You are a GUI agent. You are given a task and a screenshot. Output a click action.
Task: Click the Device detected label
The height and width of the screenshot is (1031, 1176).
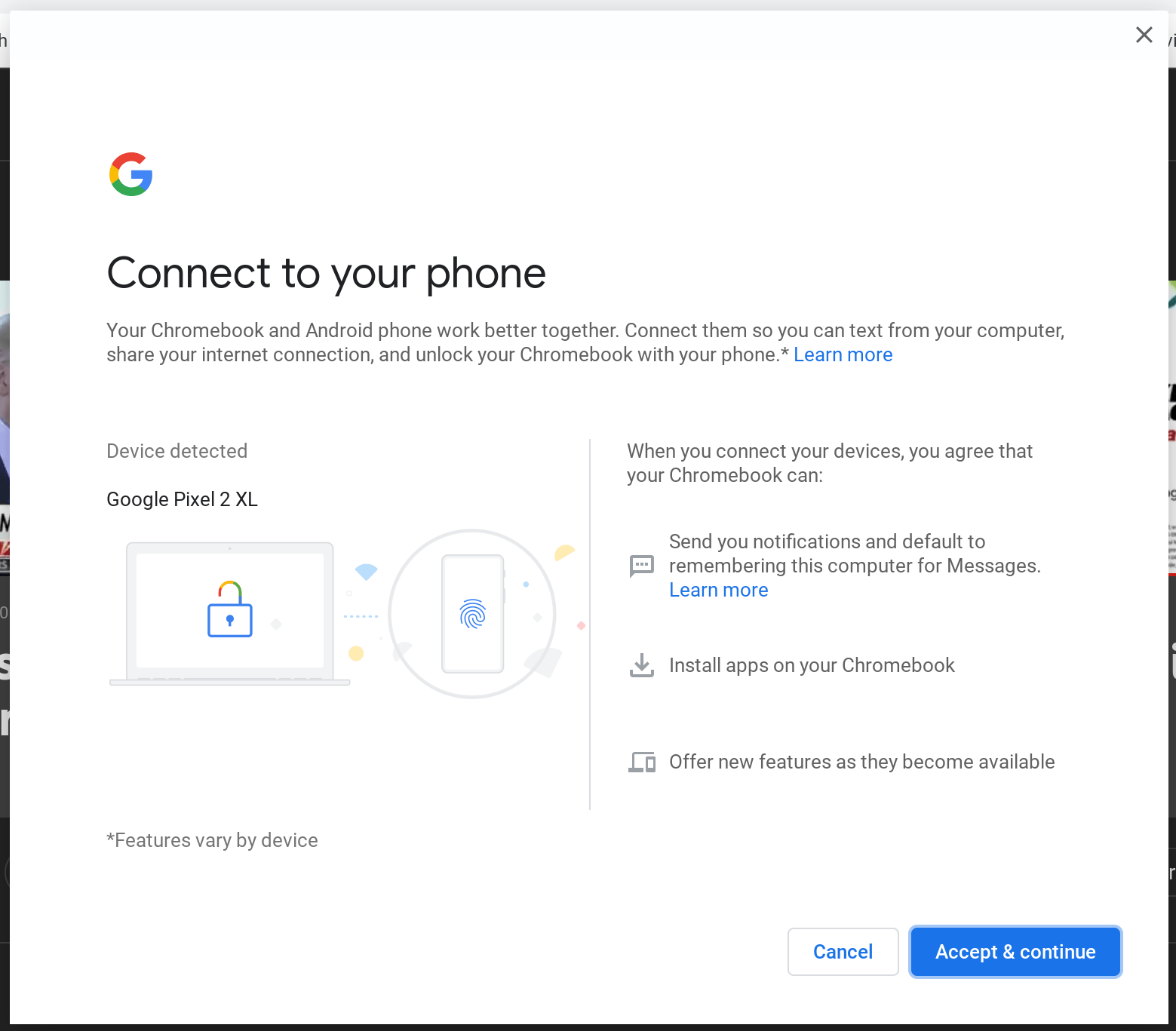point(177,451)
